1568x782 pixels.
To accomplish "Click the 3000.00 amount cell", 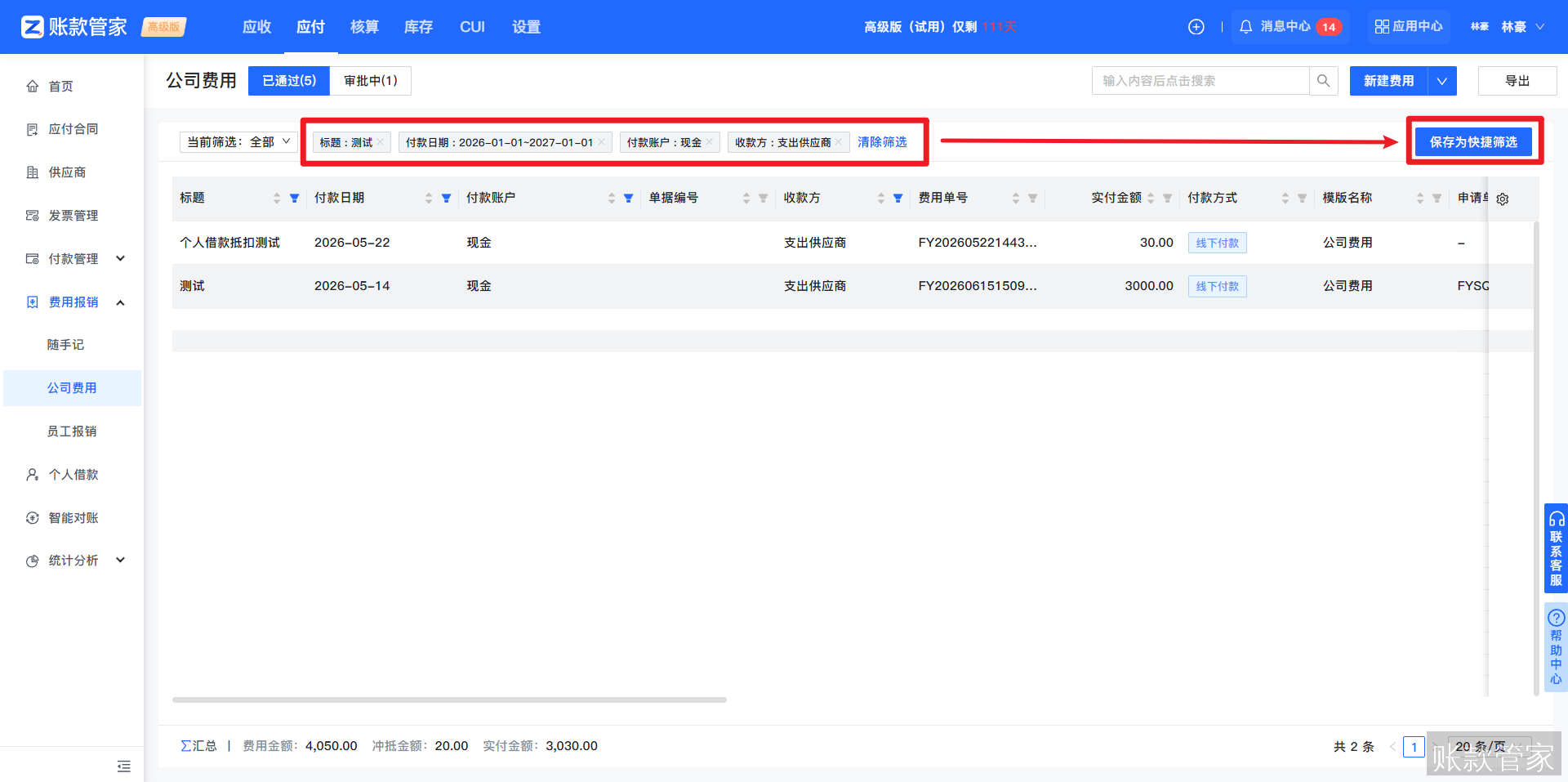I will pyautogui.click(x=1148, y=286).
